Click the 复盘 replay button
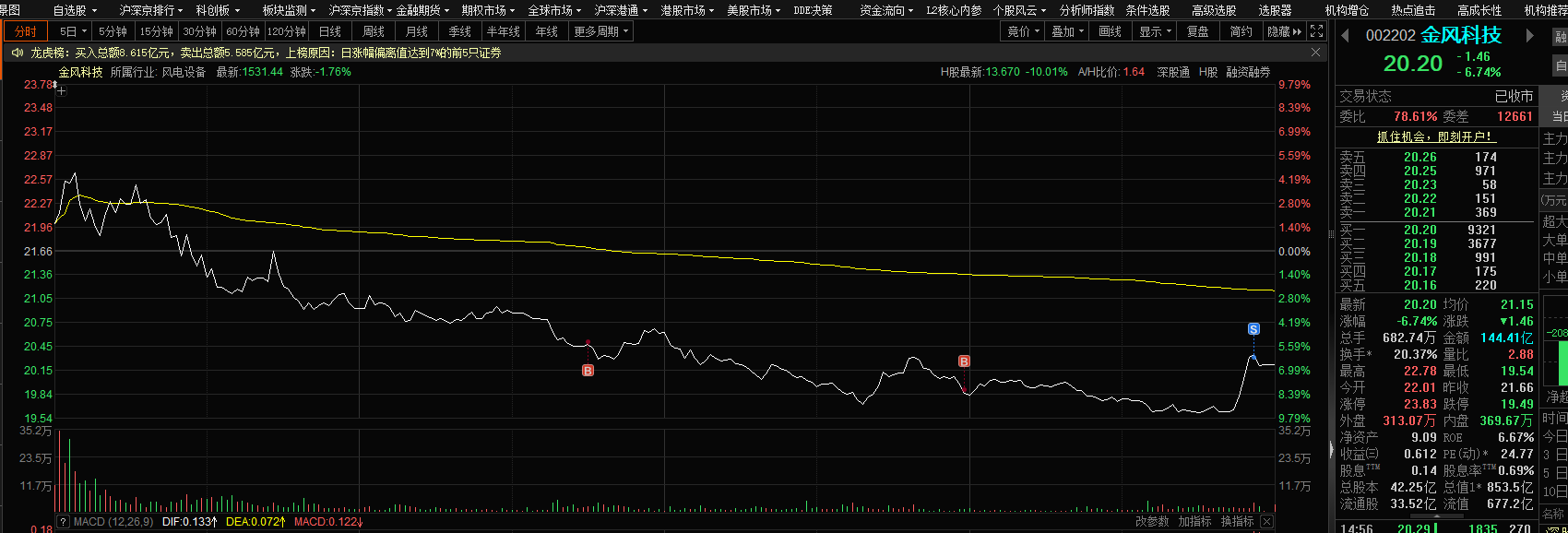 pos(1198,31)
